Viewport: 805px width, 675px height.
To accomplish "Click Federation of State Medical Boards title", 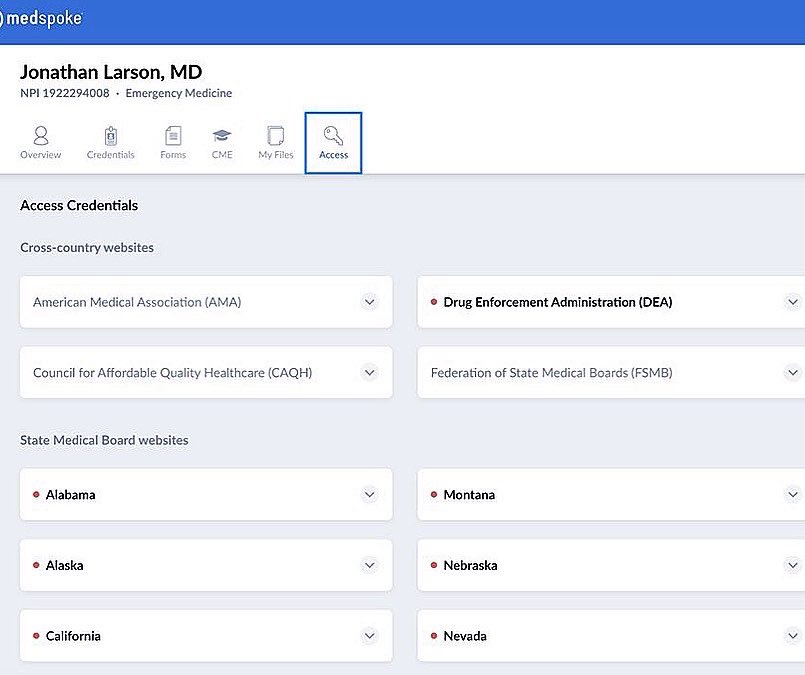I will click(x=551, y=373).
